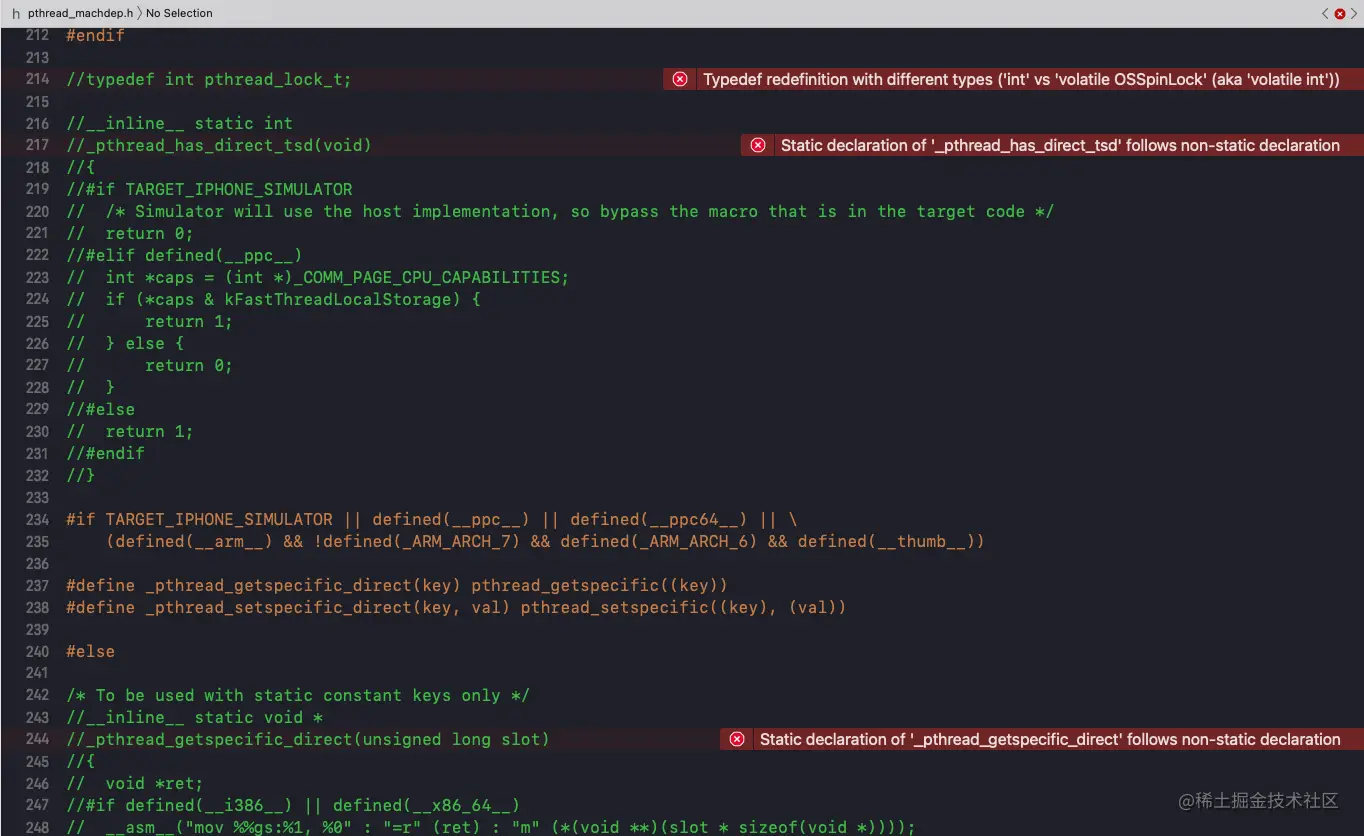The height and width of the screenshot is (836, 1364).
Task: Click '//#endif' on line 231
Action: click(105, 453)
